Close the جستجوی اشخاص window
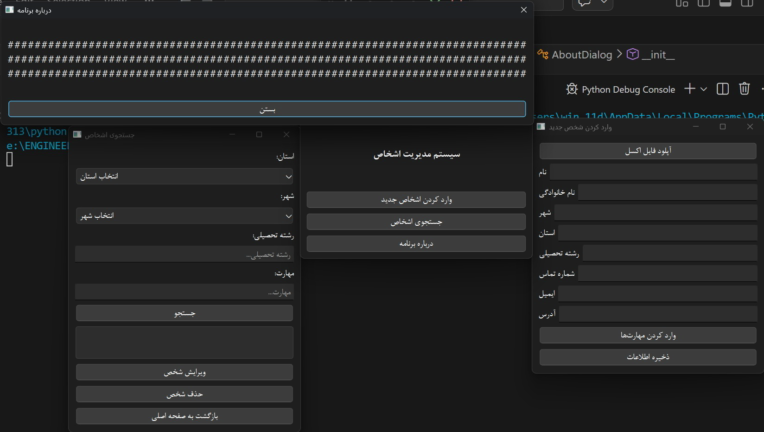This screenshot has height=432, width=764. pyautogui.click(x=286, y=134)
